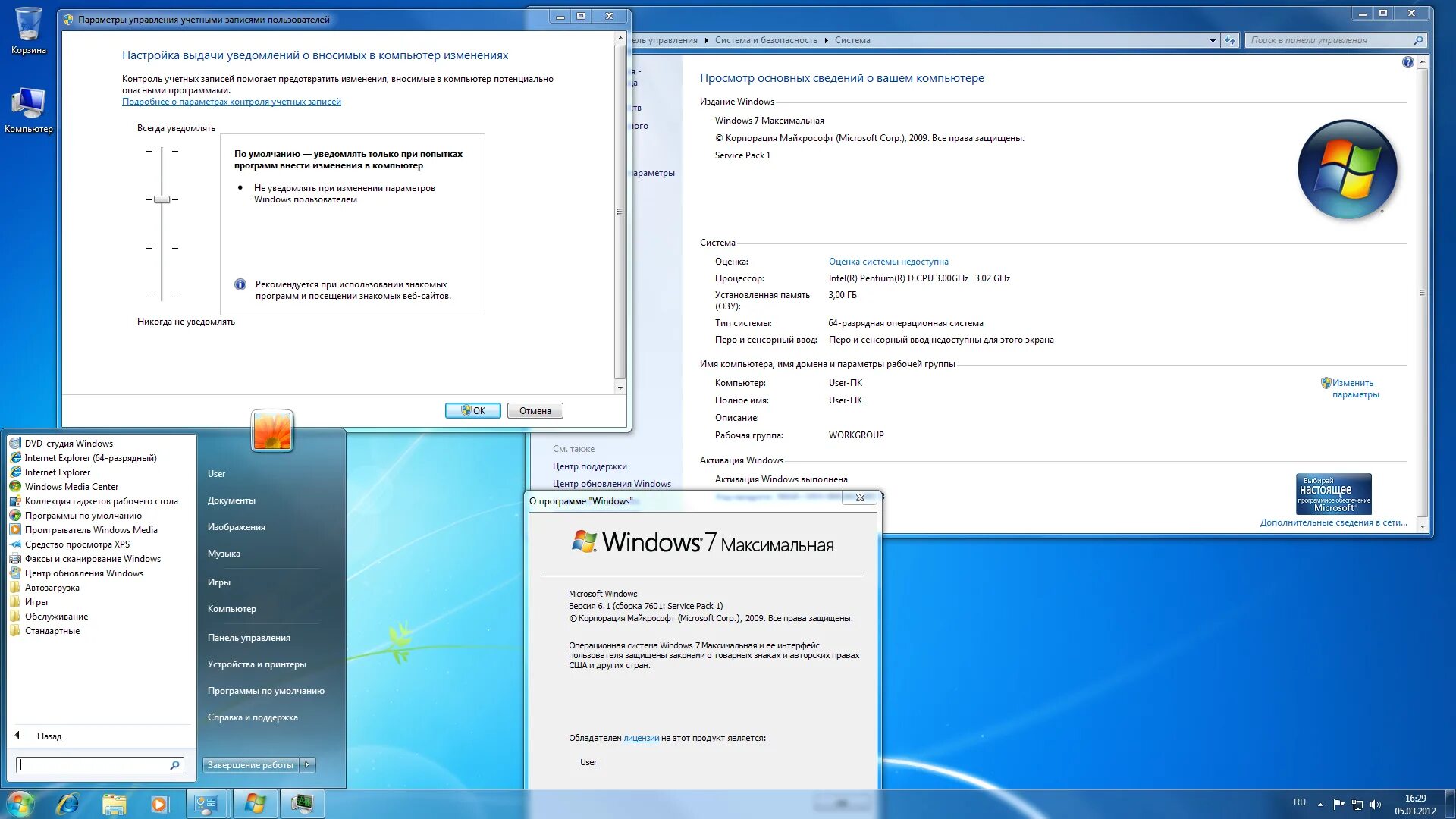Open Панель управления from Start menu

click(249, 638)
